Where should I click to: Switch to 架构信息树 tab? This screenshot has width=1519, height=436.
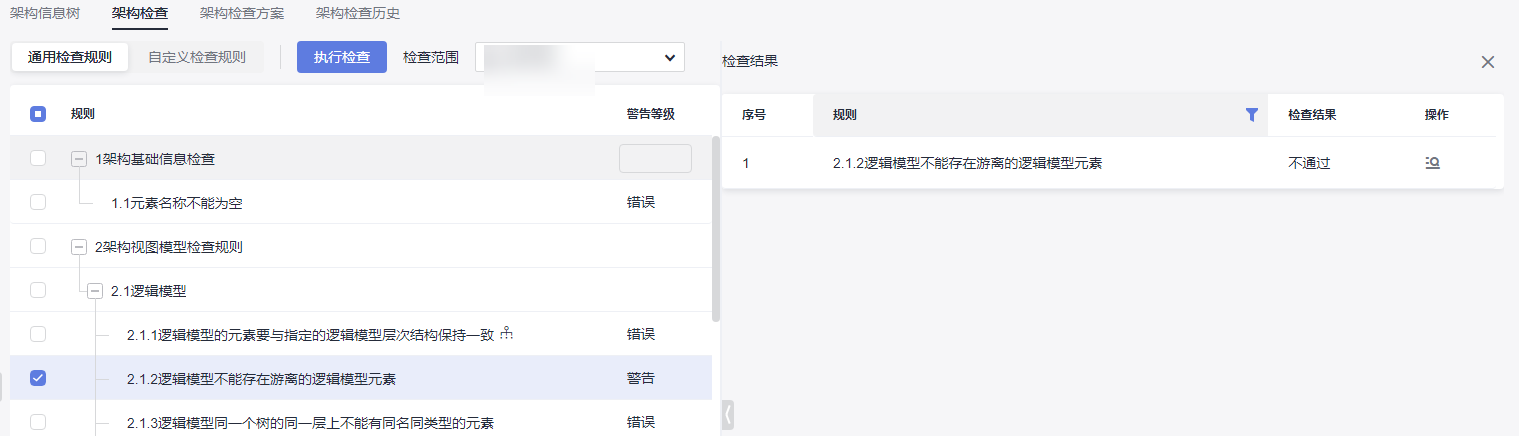click(x=45, y=13)
